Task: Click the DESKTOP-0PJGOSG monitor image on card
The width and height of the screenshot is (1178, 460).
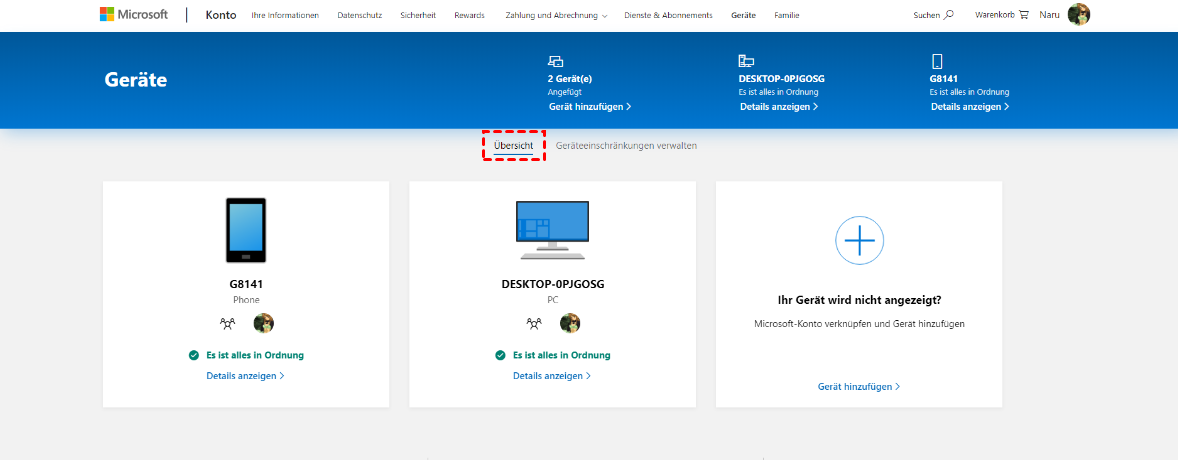Action: point(553,230)
